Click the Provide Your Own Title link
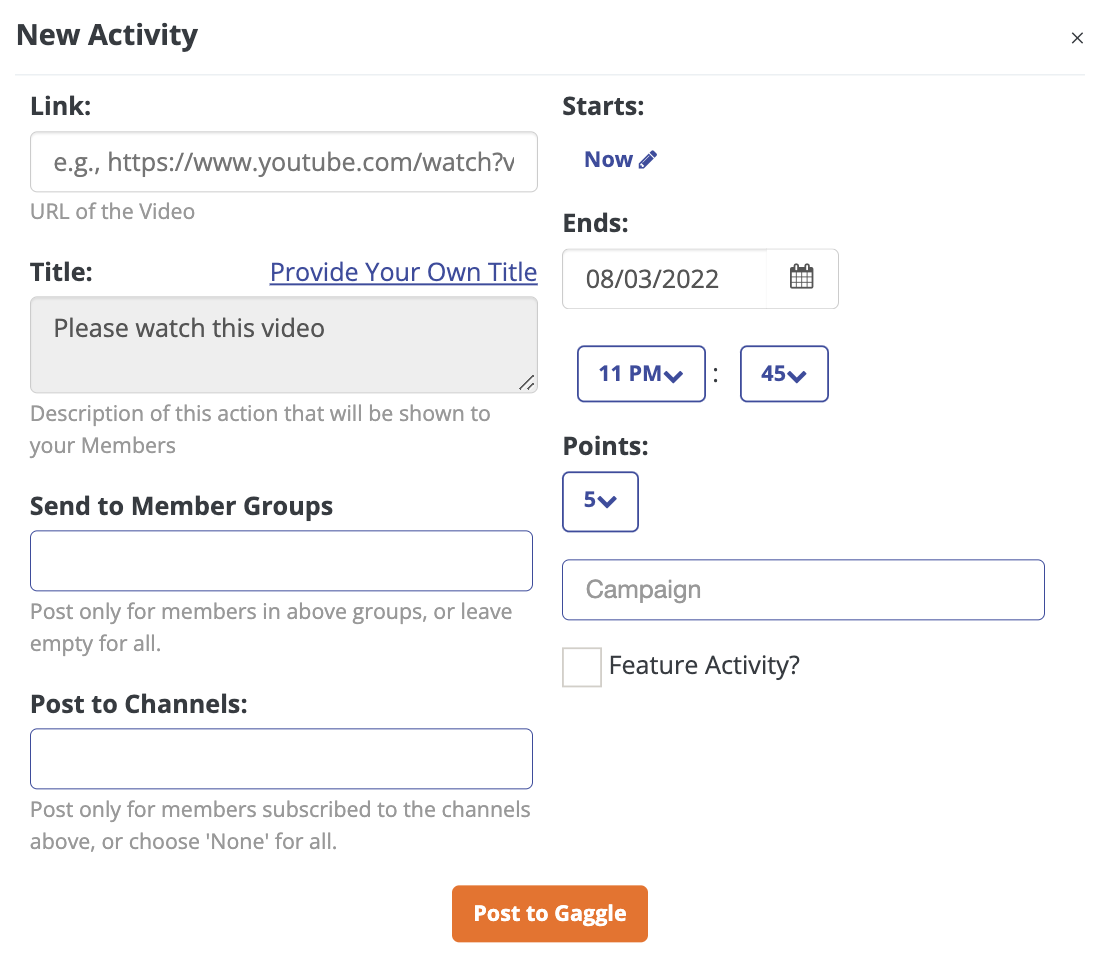The image size is (1106, 976). click(x=403, y=272)
